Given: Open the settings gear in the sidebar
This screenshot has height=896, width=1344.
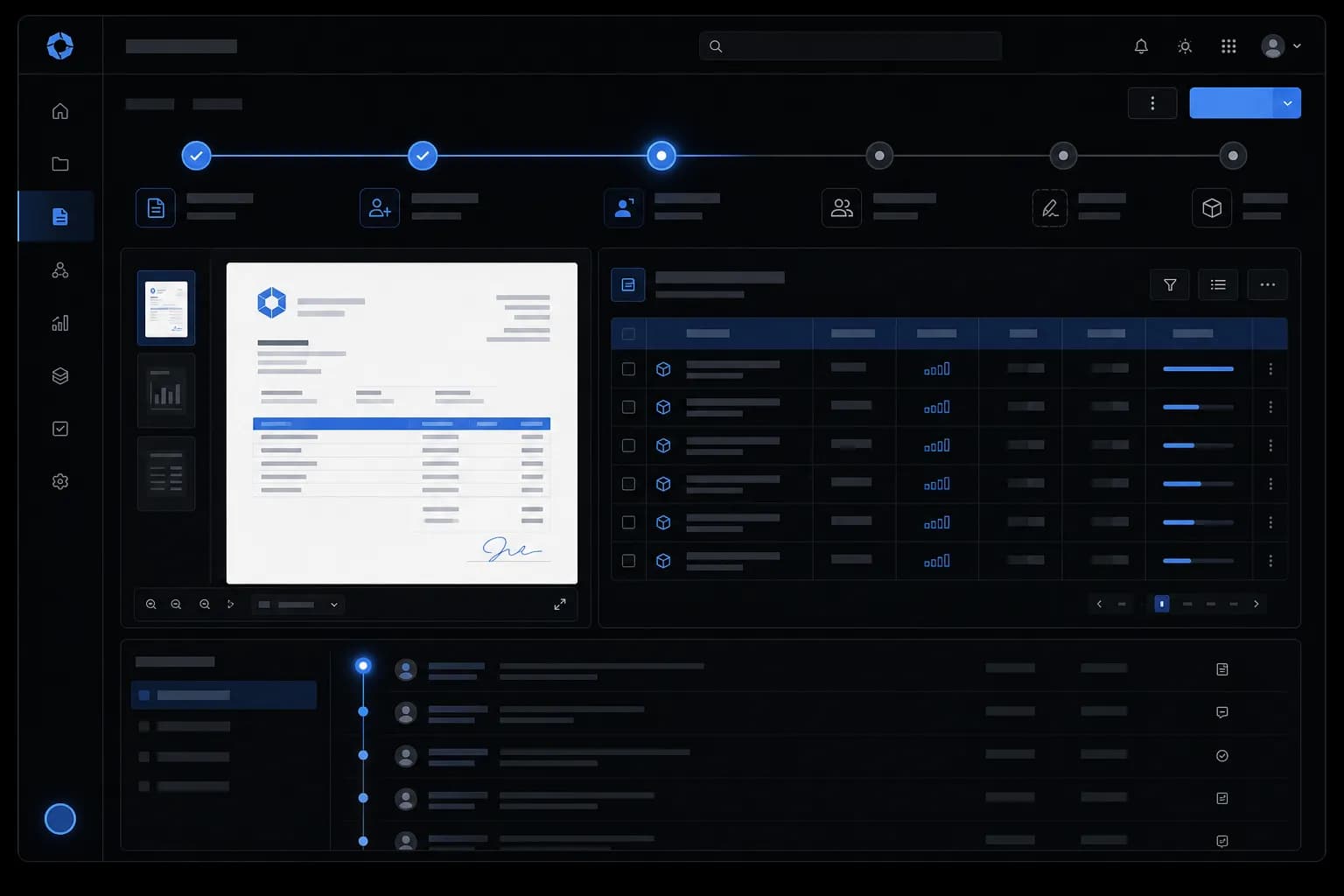Looking at the screenshot, I should [x=60, y=481].
